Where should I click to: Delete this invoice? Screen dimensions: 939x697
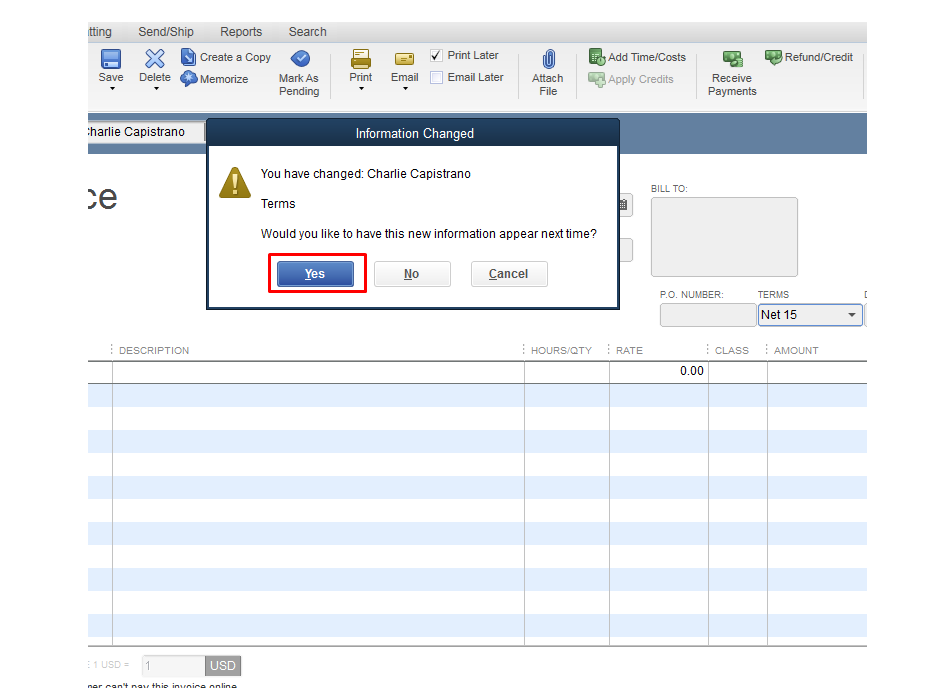pyautogui.click(x=154, y=70)
